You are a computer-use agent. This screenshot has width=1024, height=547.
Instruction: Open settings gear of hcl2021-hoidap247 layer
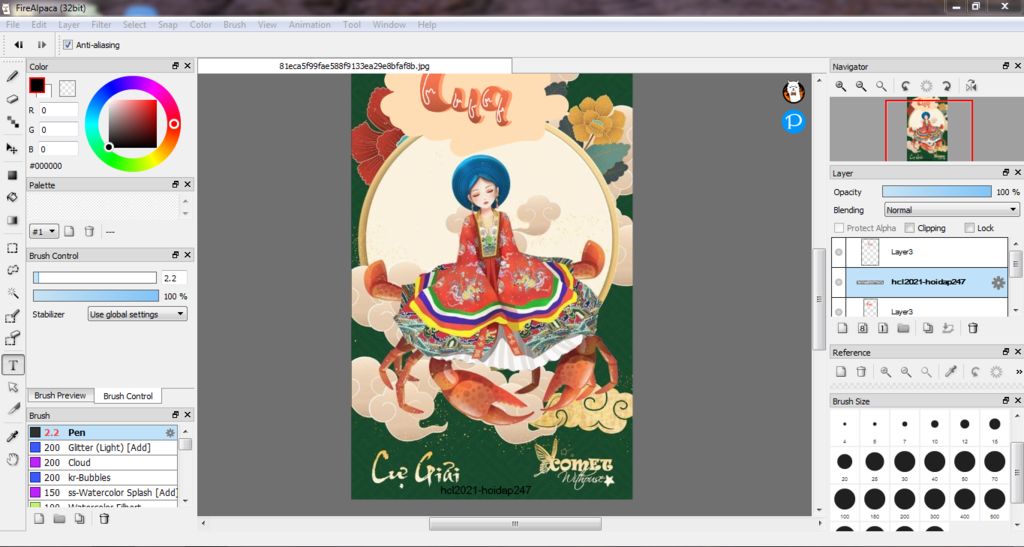coord(998,283)
